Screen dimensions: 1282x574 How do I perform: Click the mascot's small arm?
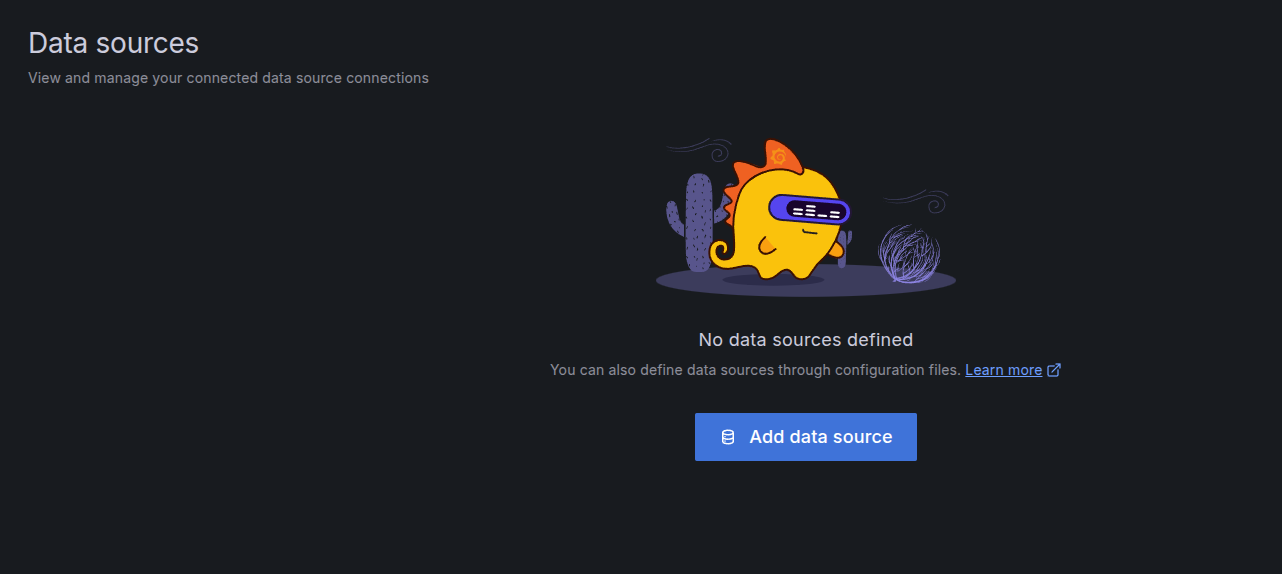click(x=766, y=246)
